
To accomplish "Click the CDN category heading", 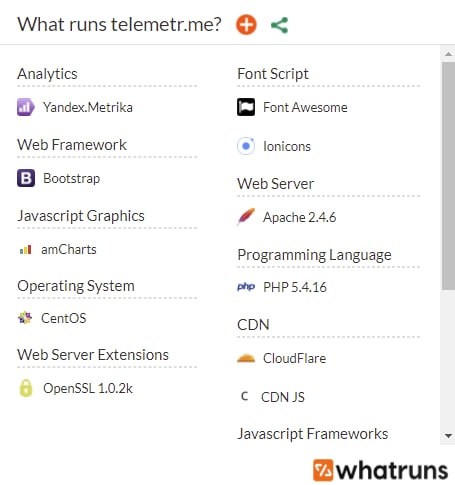I will 253,325.
